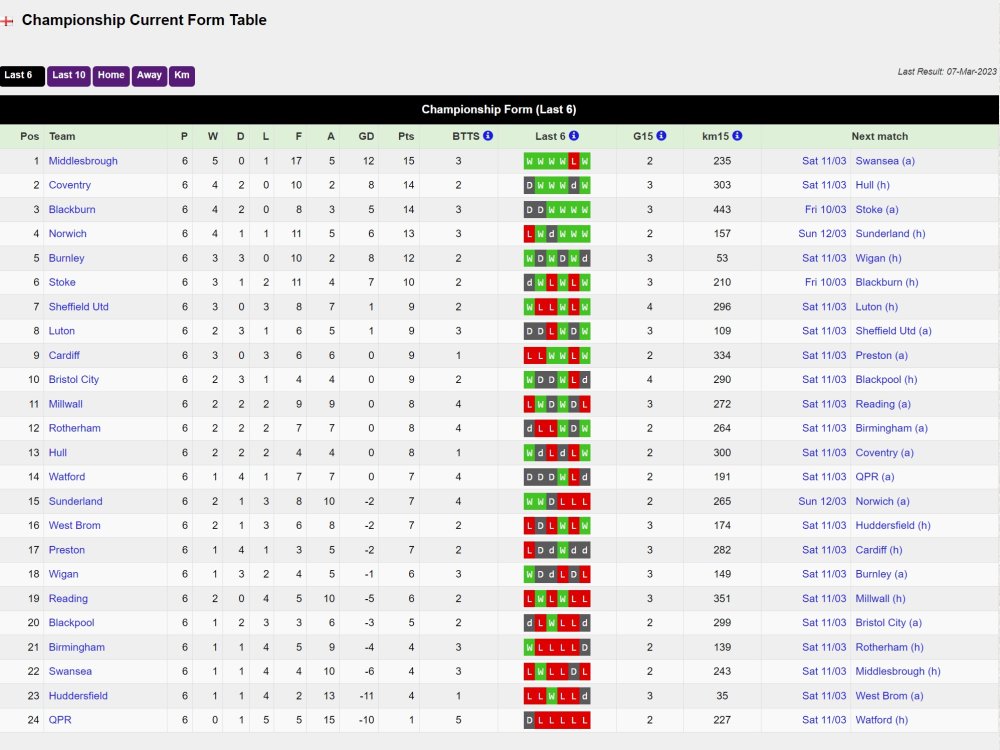Click the BTTS info icon
The image size is (1000, 750).
[x=488, y=136]
